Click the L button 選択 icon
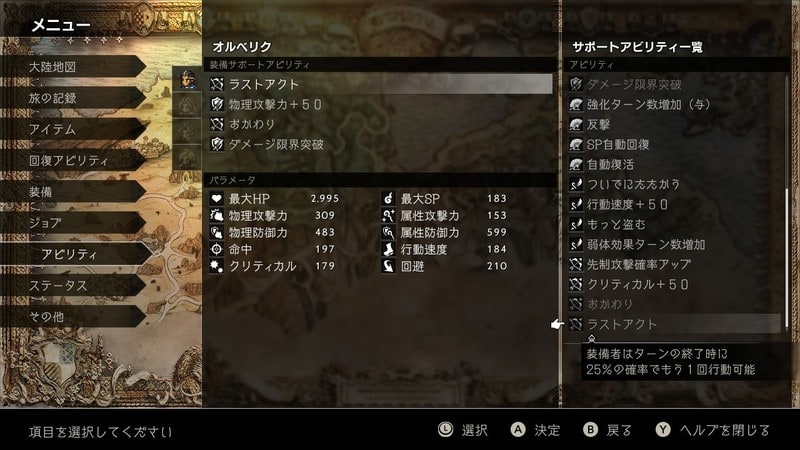 (x=445, y=430)
